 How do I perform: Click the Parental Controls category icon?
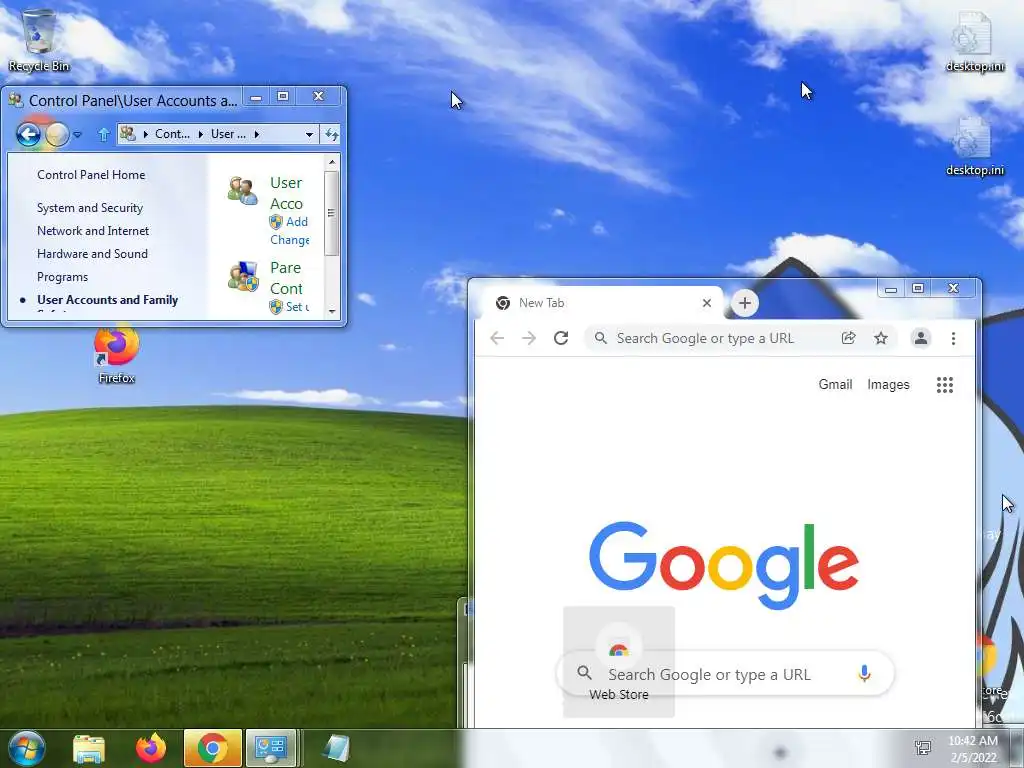tap(242, 276)
